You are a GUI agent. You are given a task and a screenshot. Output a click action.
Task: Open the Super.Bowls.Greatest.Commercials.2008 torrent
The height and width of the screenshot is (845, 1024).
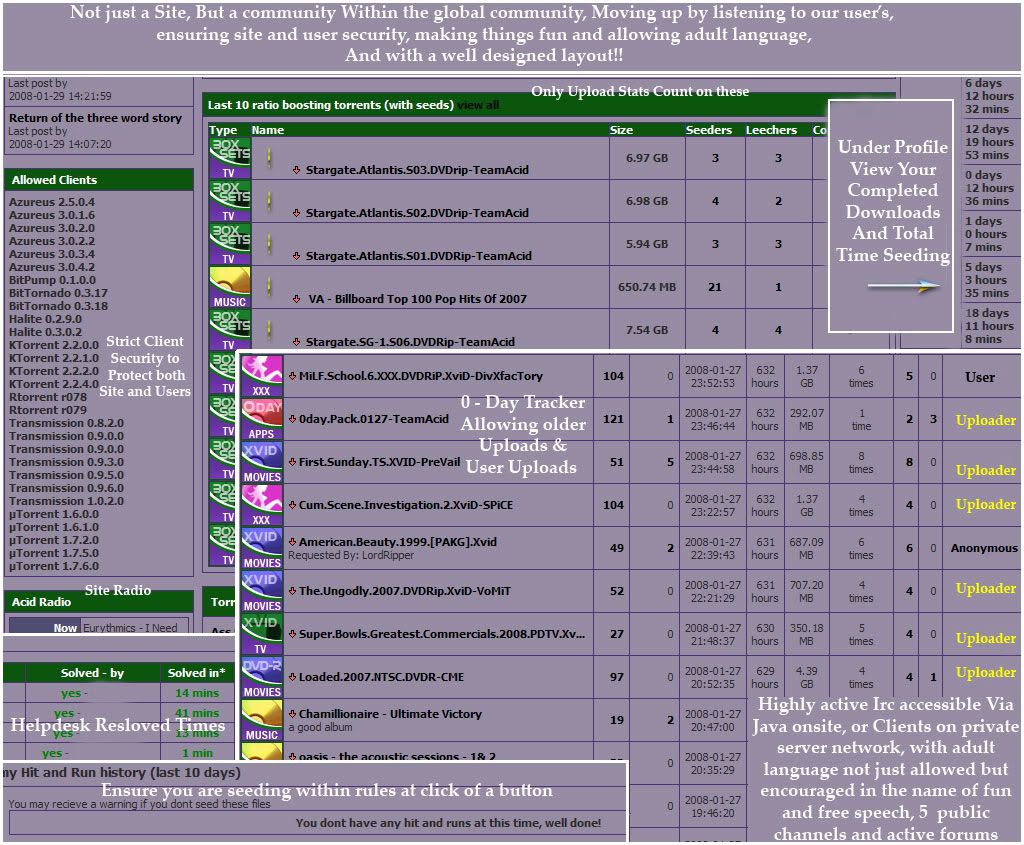pos(442,634)
